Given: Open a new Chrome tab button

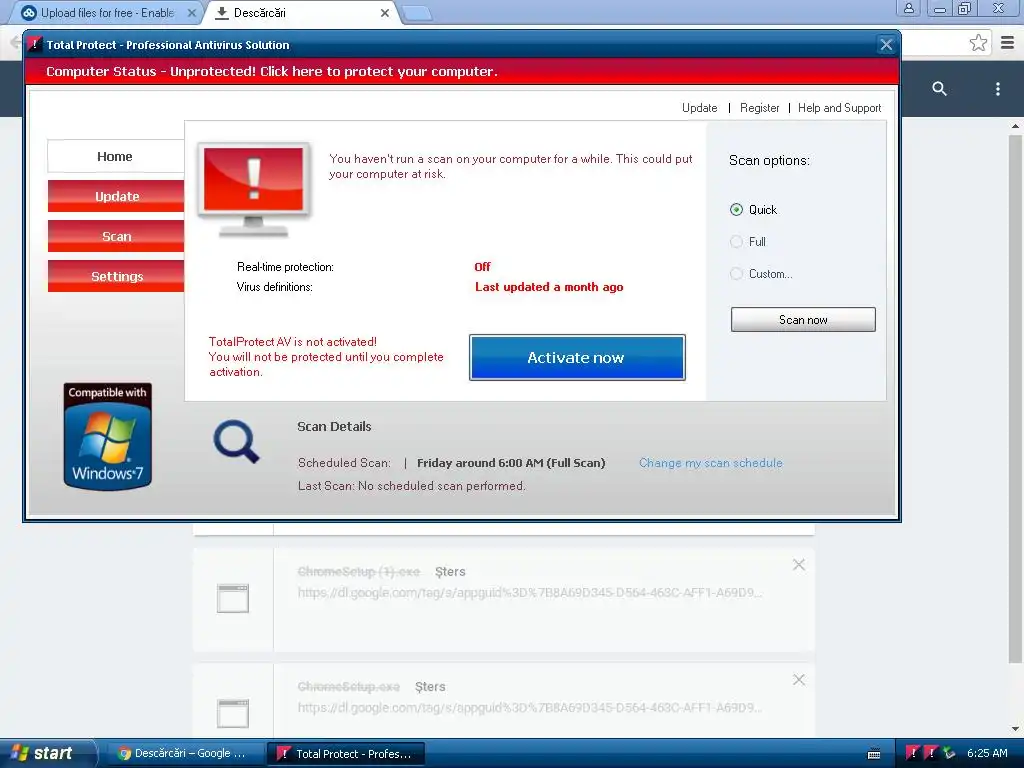Looking at the screenshot, I should click(417, 12).
